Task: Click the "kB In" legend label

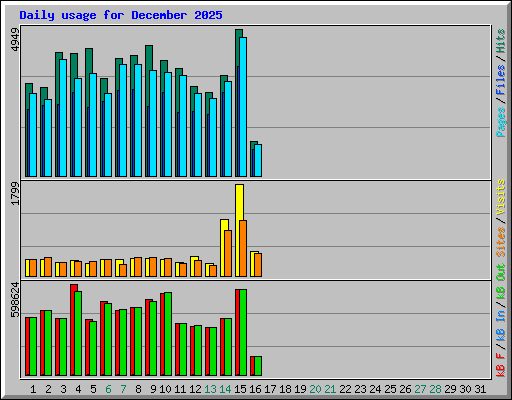Action: (500, 325)
